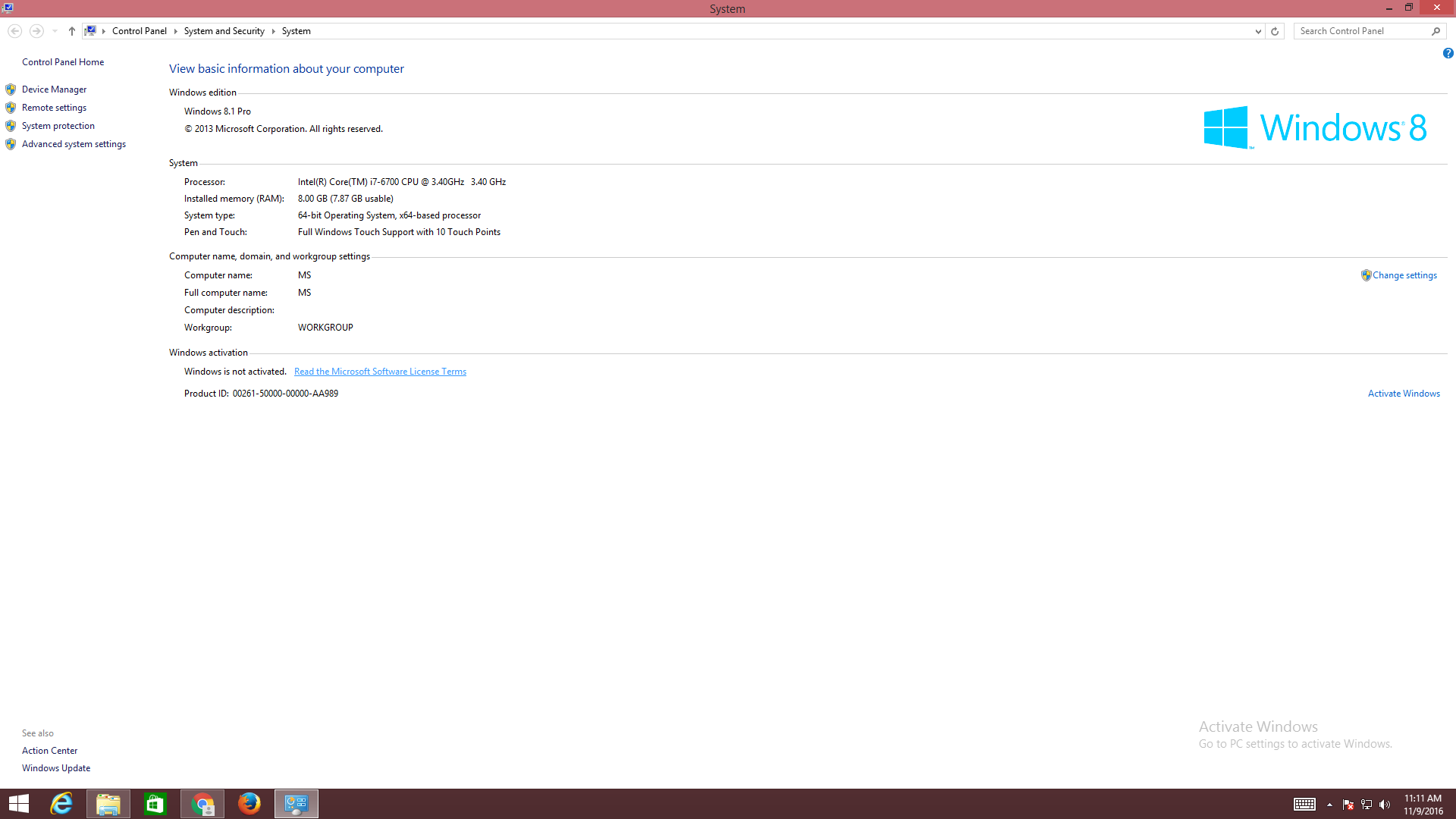Click the shield icon beside Device Manager
Image resolution: width=1456 pixels, height=819 pixels.
11,89
